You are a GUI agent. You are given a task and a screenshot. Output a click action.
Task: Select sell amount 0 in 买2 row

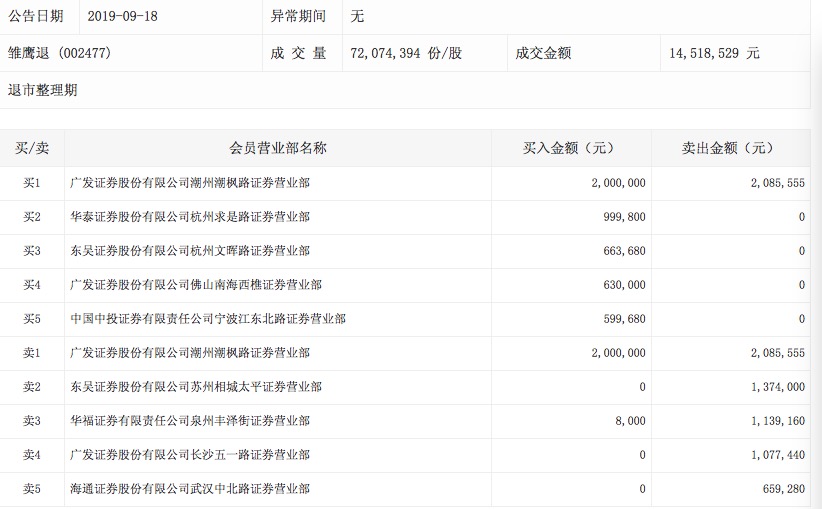(x=802, y=217)
